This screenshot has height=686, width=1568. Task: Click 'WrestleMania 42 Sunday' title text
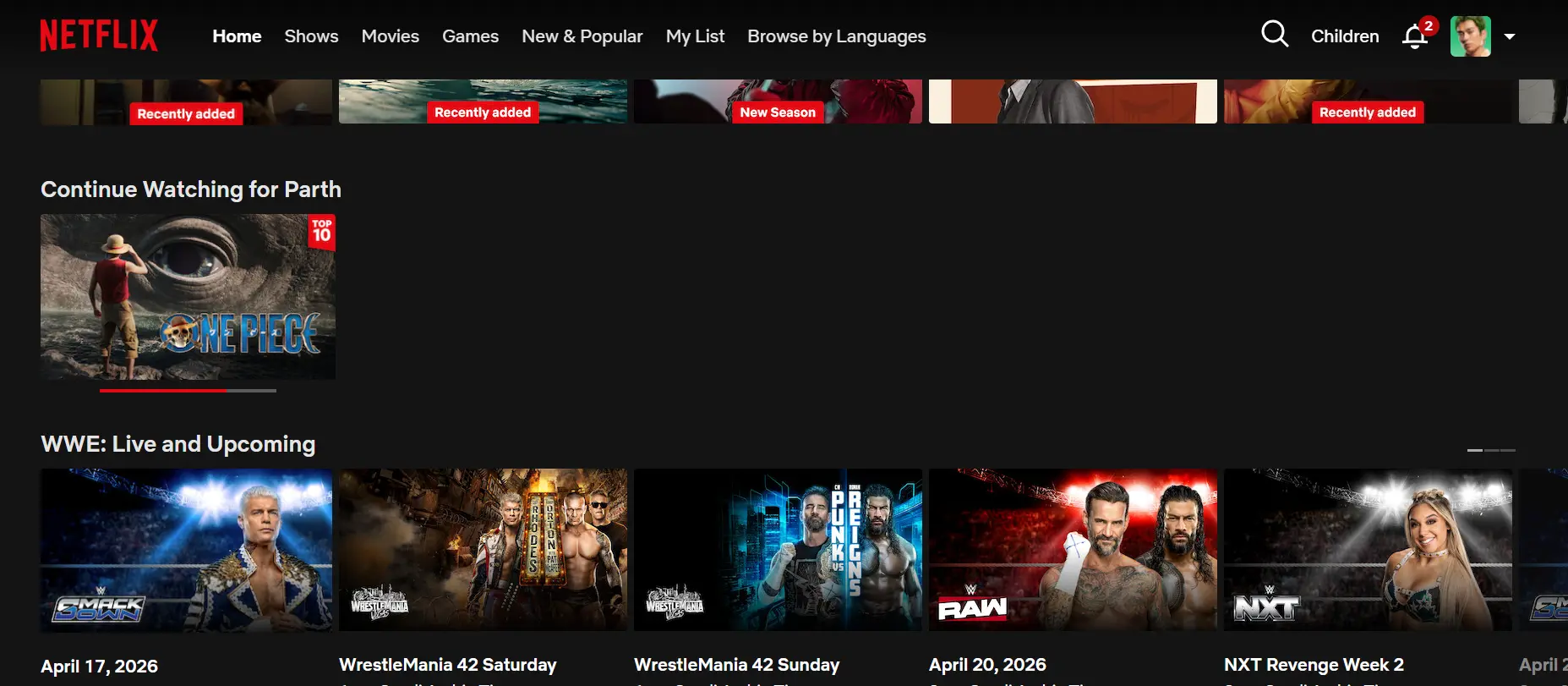click(737, 665)
